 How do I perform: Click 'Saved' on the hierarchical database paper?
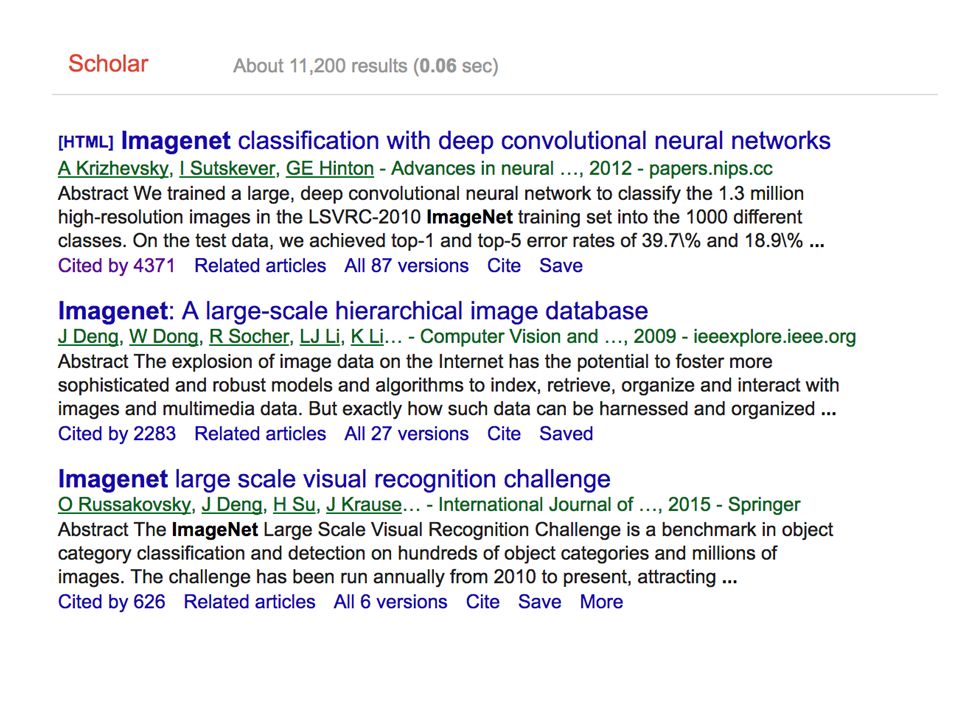[566, 433]
